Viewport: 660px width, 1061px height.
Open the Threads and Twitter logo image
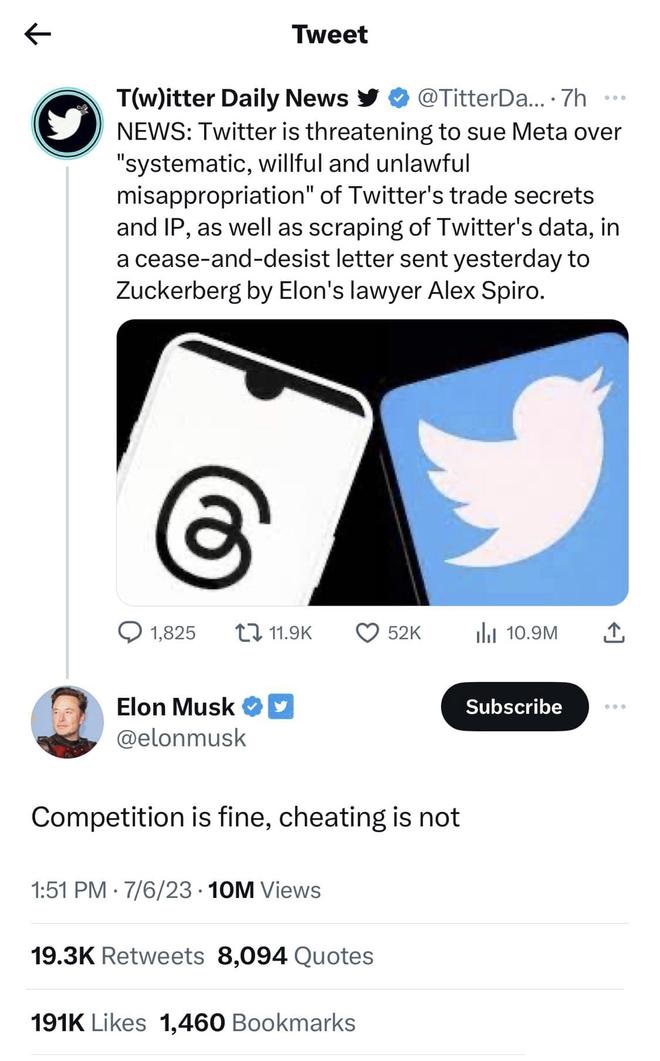(x=372, y=462)
